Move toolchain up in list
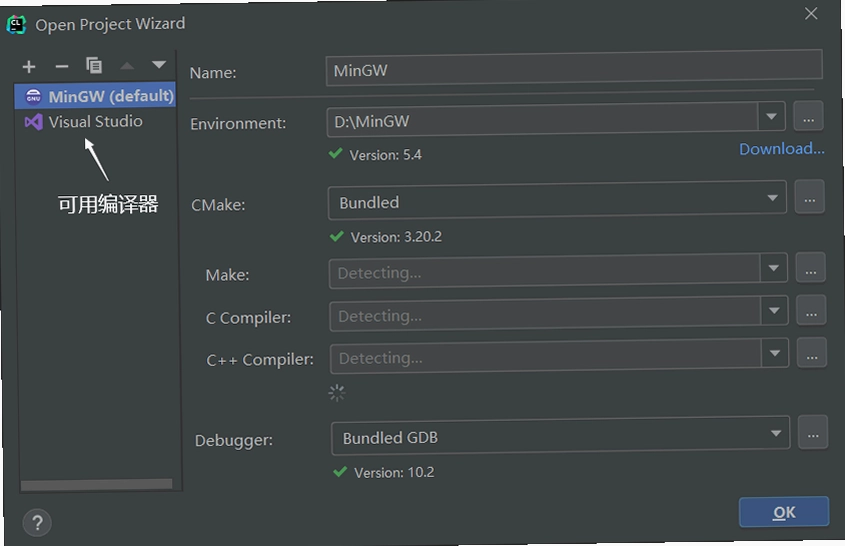Screen dimensions: 845x546 pyautogui.click(x=127, y=66)
